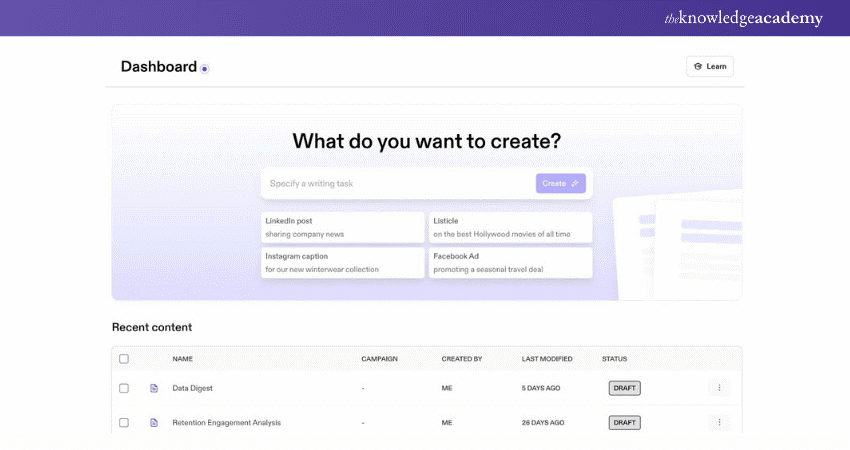Pick the Listicle suggestion card
This screenshot has height=450, width=850.
[510, 227]
